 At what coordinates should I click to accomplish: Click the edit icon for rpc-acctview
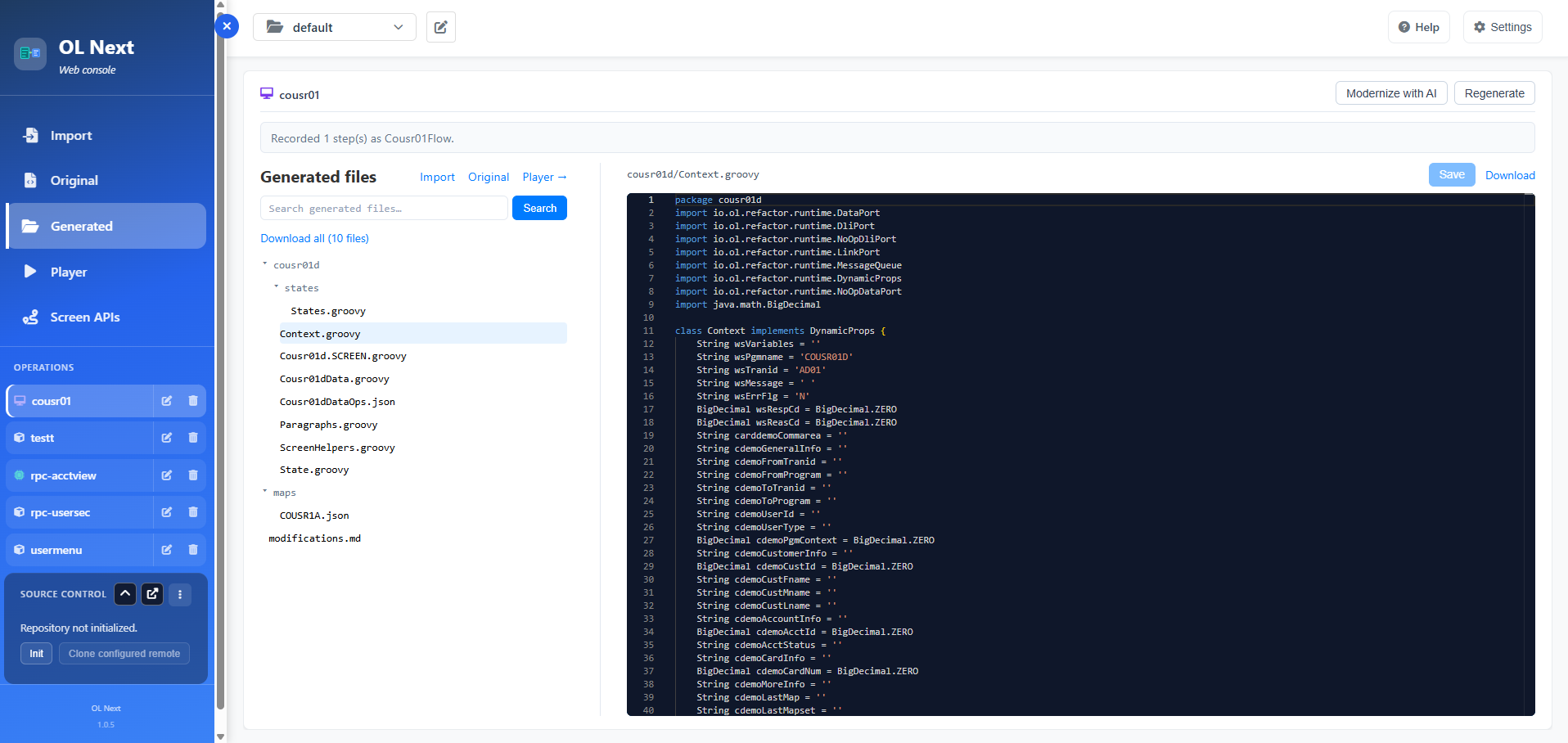[167, 475]
